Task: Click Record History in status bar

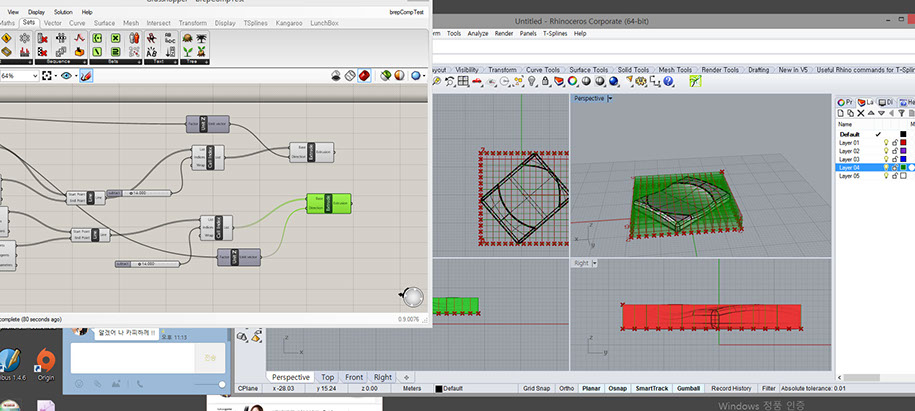Action: click(731, 388)
